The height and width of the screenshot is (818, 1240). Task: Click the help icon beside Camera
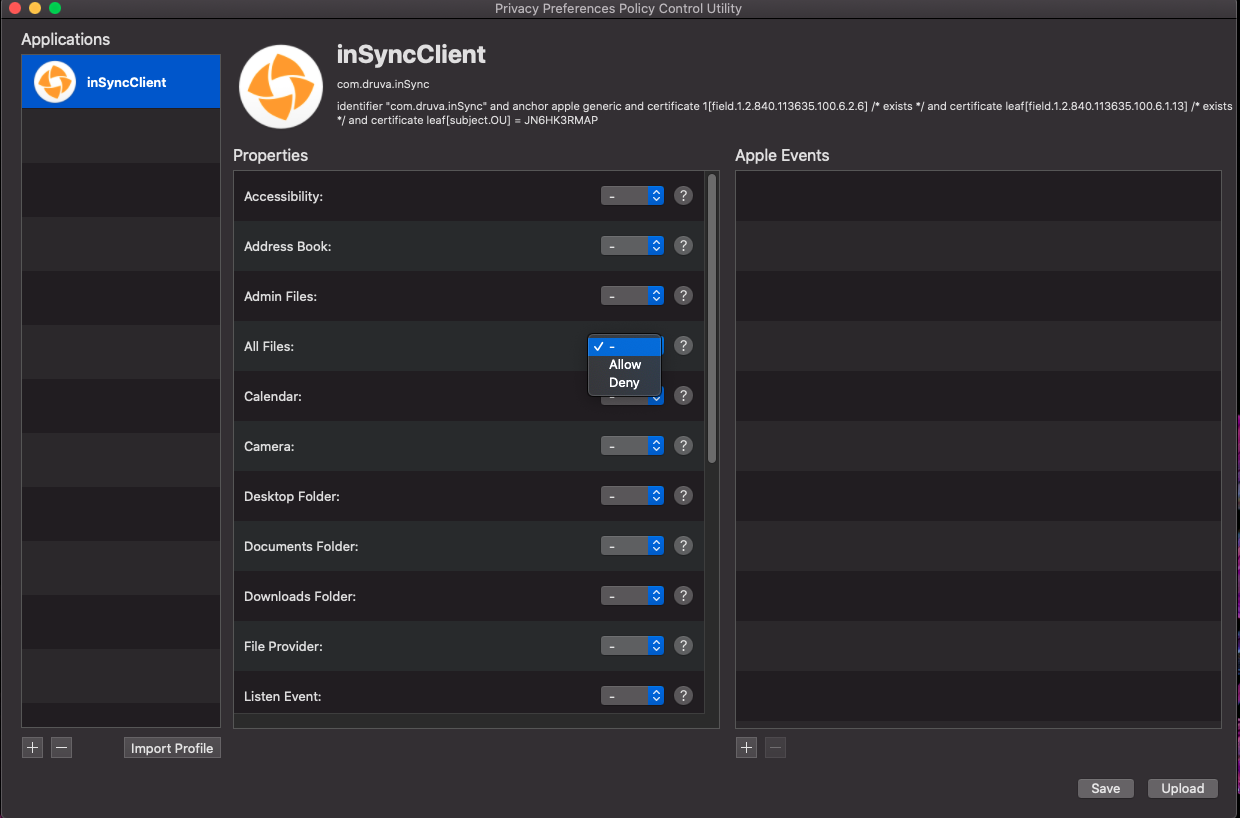tap(683, 446)
